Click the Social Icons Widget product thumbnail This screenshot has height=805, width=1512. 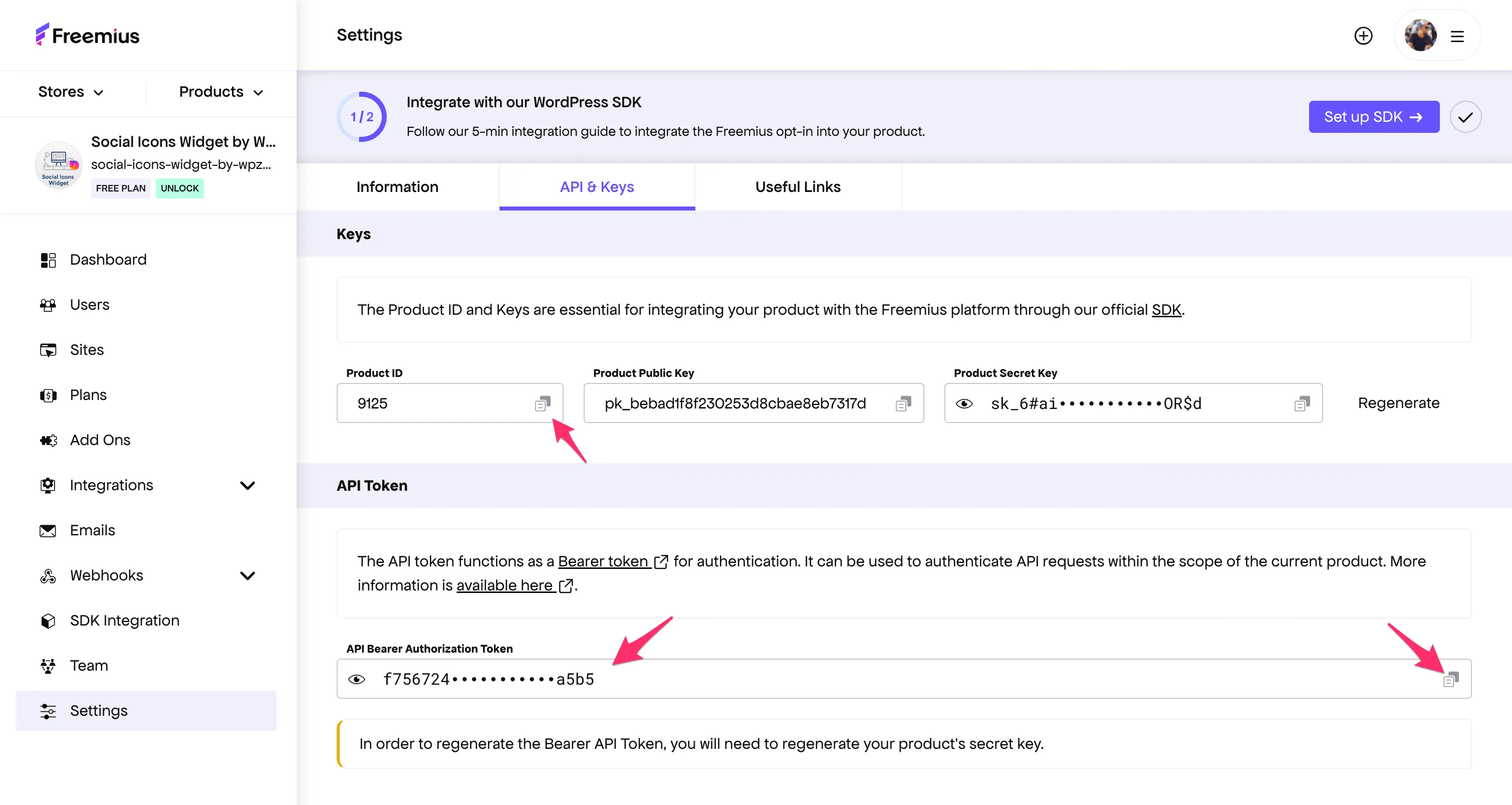click(x=58, y=165)
